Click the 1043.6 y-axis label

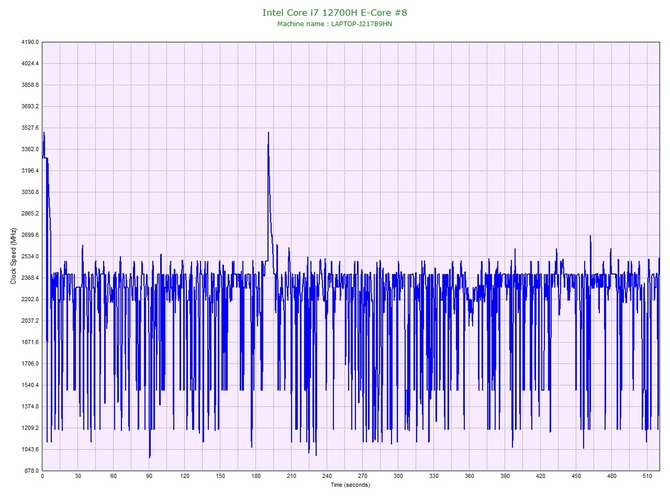coord(30,449)
